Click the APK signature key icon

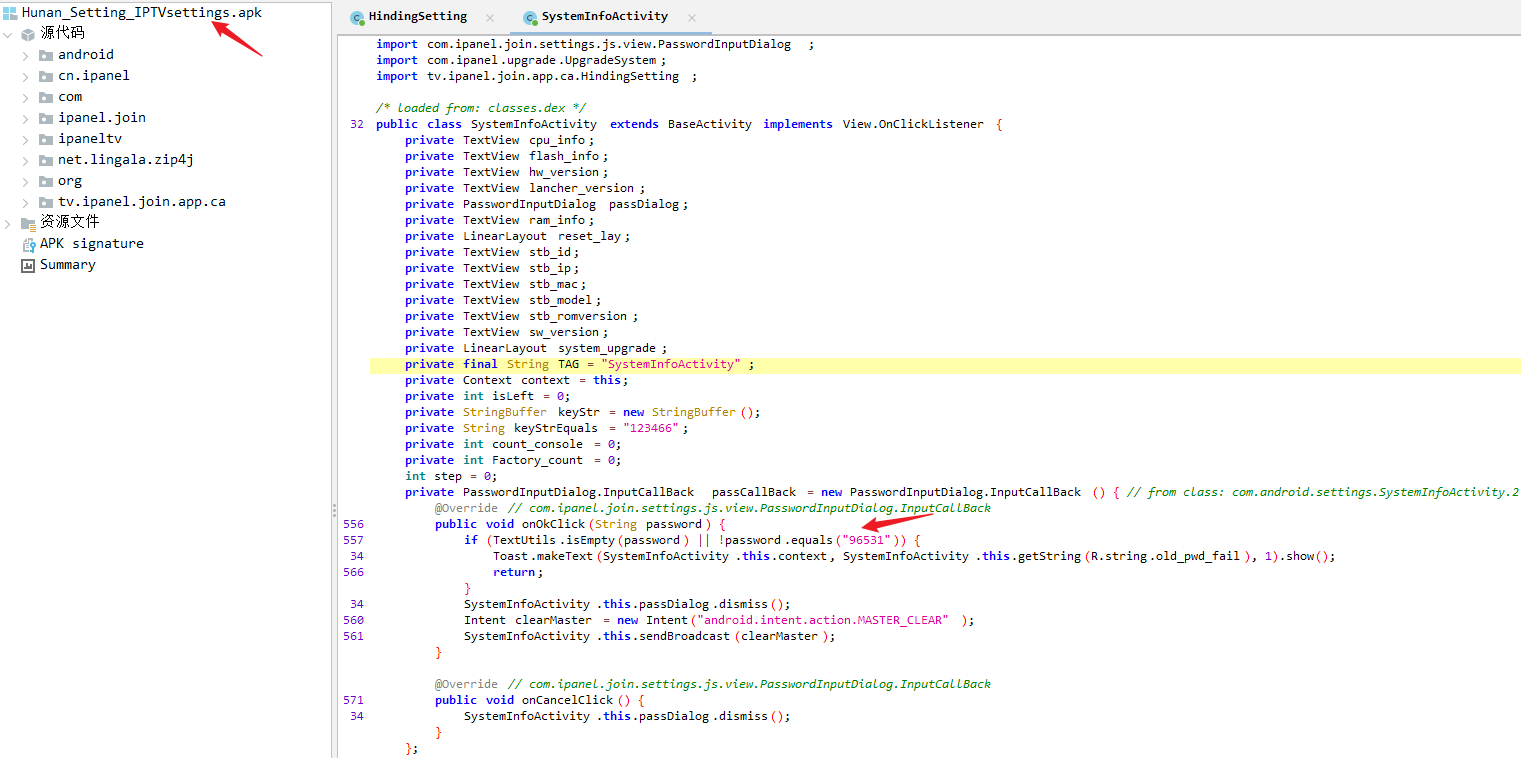click(28, 244)
